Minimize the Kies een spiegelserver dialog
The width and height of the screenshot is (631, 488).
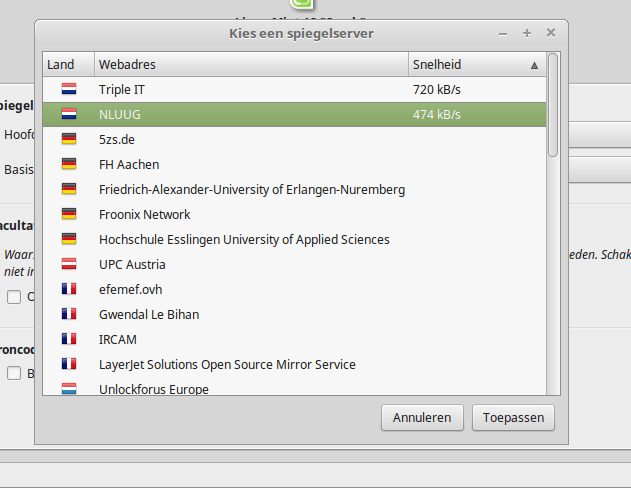point(503,34)
